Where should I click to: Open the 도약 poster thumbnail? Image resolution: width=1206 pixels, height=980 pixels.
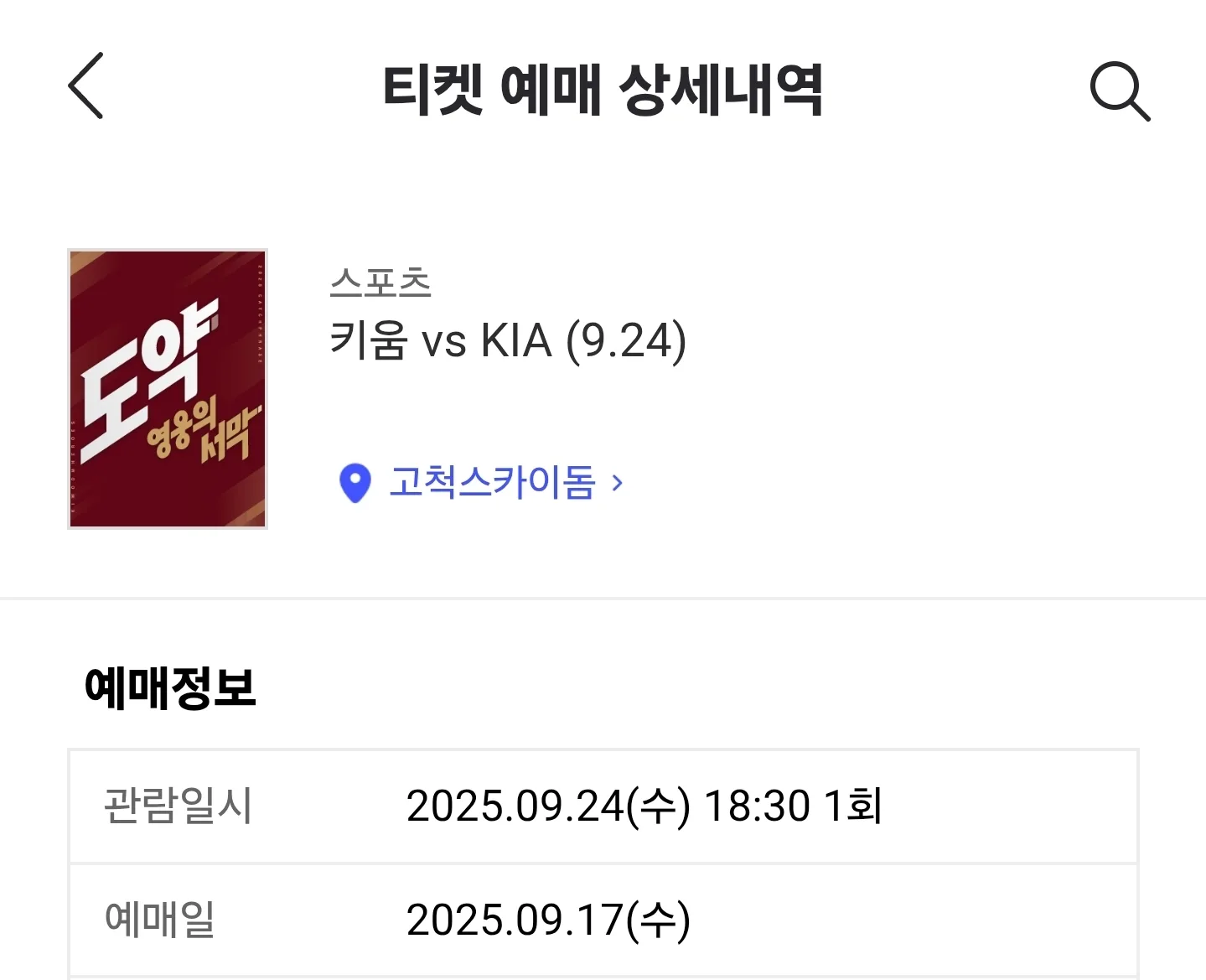[x=168, y=389]
